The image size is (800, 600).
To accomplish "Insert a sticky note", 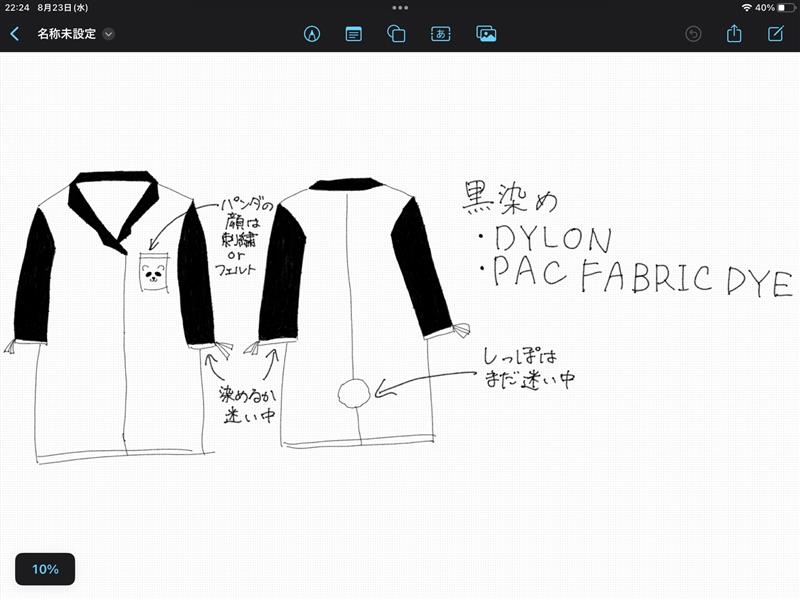I will coord(354,34).
